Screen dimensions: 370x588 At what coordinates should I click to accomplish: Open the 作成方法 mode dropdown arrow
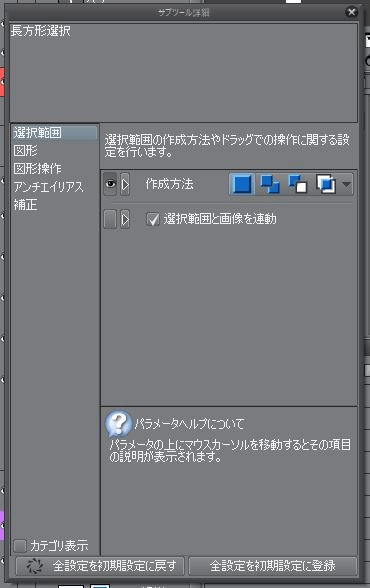(x=346, y=184)
